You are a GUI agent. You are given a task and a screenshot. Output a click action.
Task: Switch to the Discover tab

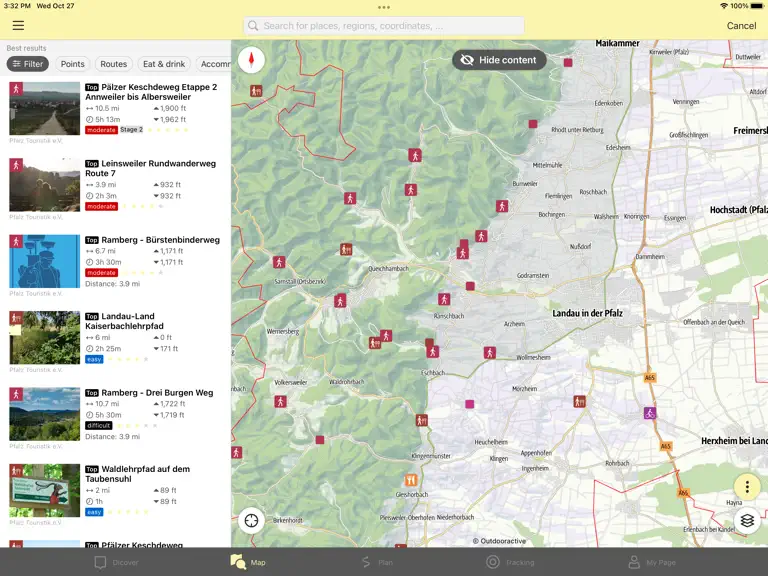pos(117,562)
